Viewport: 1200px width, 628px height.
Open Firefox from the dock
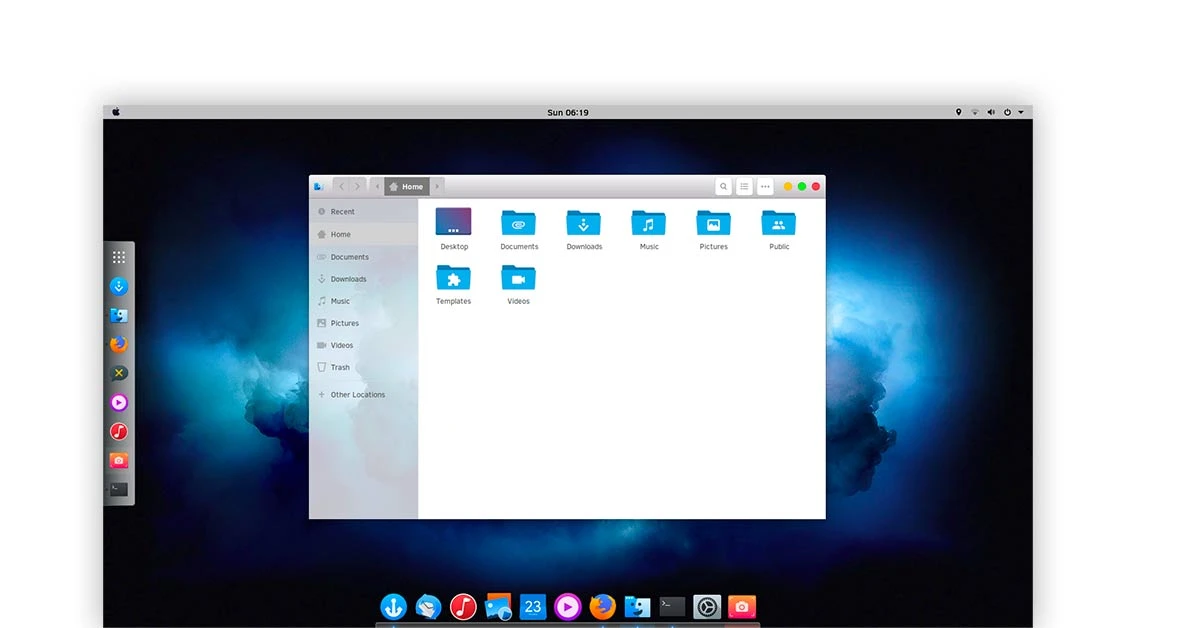601,606
